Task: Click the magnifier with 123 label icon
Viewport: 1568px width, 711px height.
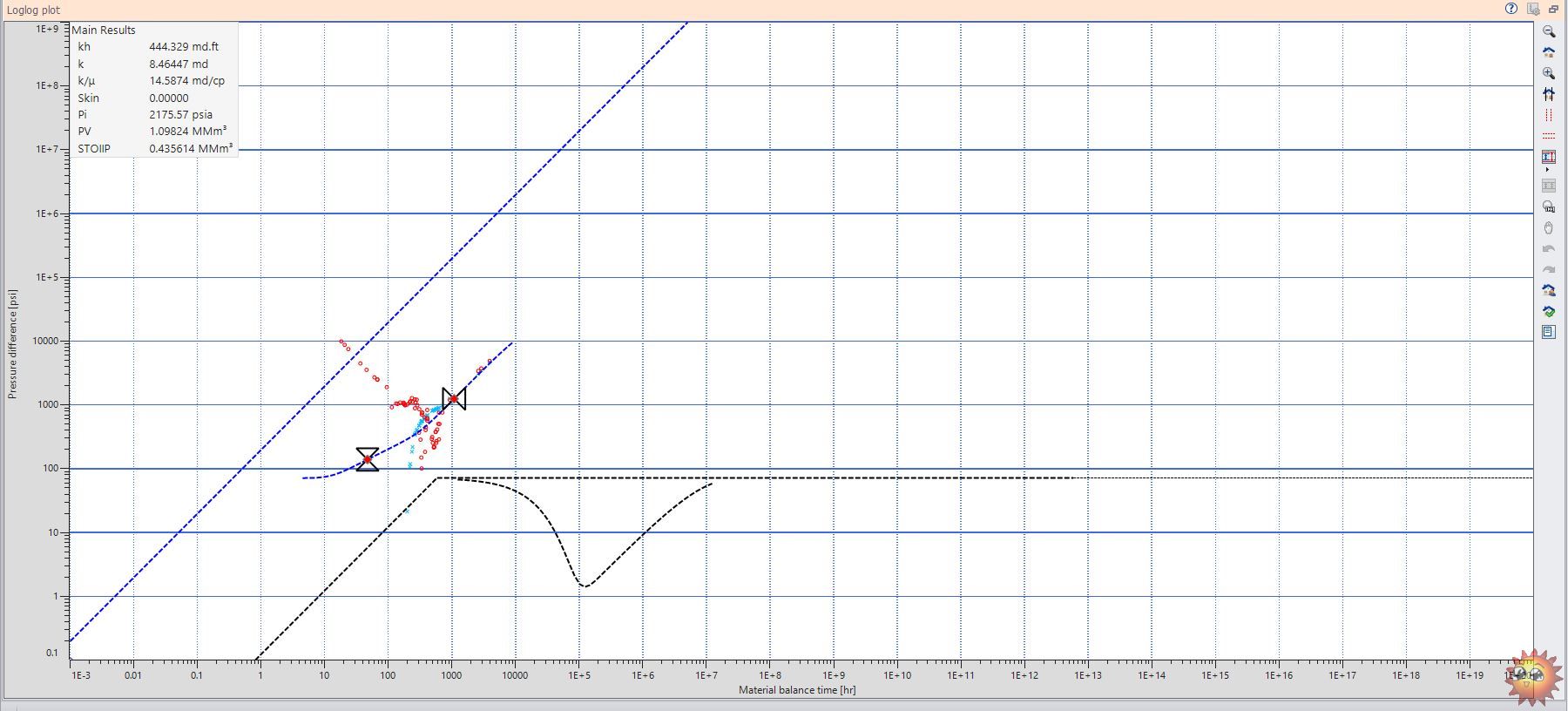Action: coord(1549,207)
